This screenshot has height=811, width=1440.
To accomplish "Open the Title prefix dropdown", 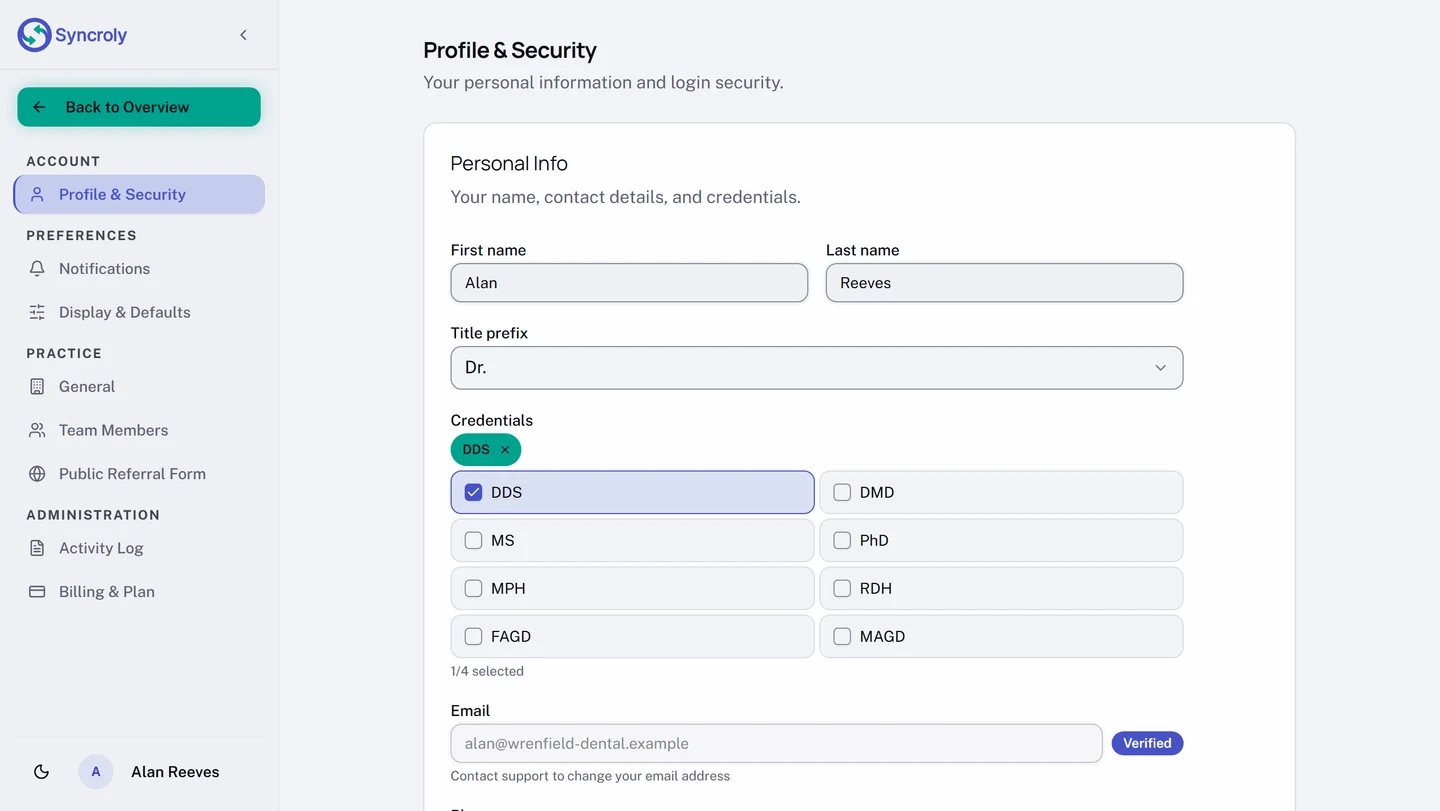I will [817, 368].
